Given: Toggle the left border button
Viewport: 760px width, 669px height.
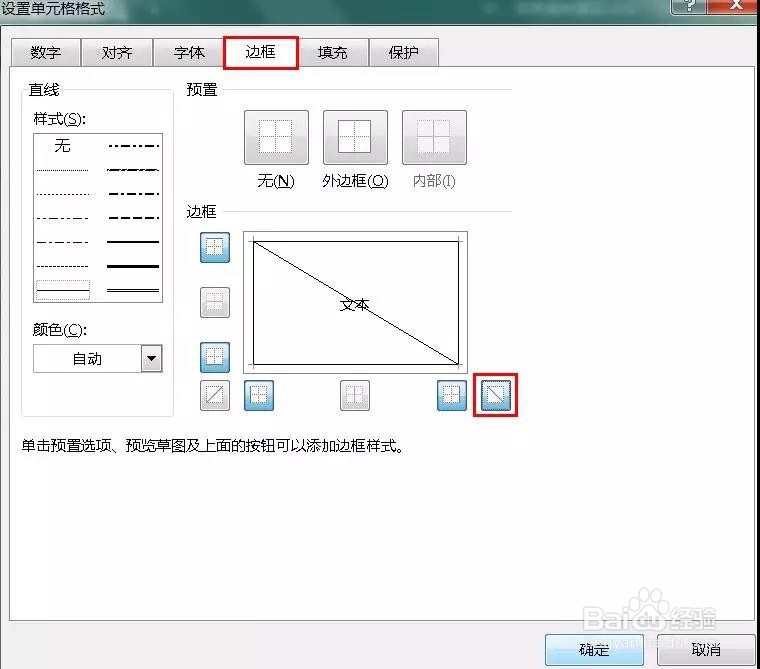Looking at the screenshot, I should click(x=259, y=395).
